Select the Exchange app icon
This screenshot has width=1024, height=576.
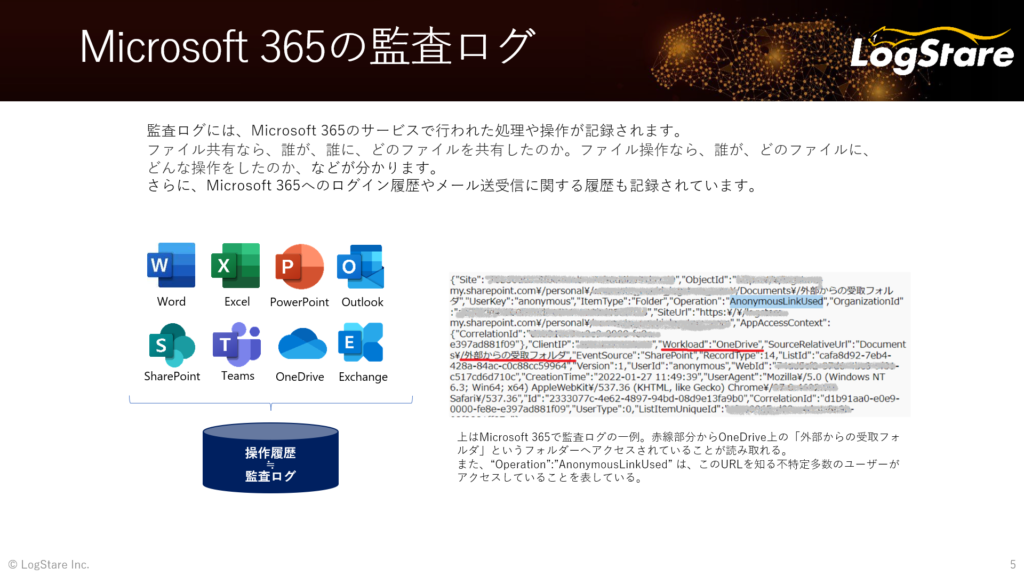point(362,342)
